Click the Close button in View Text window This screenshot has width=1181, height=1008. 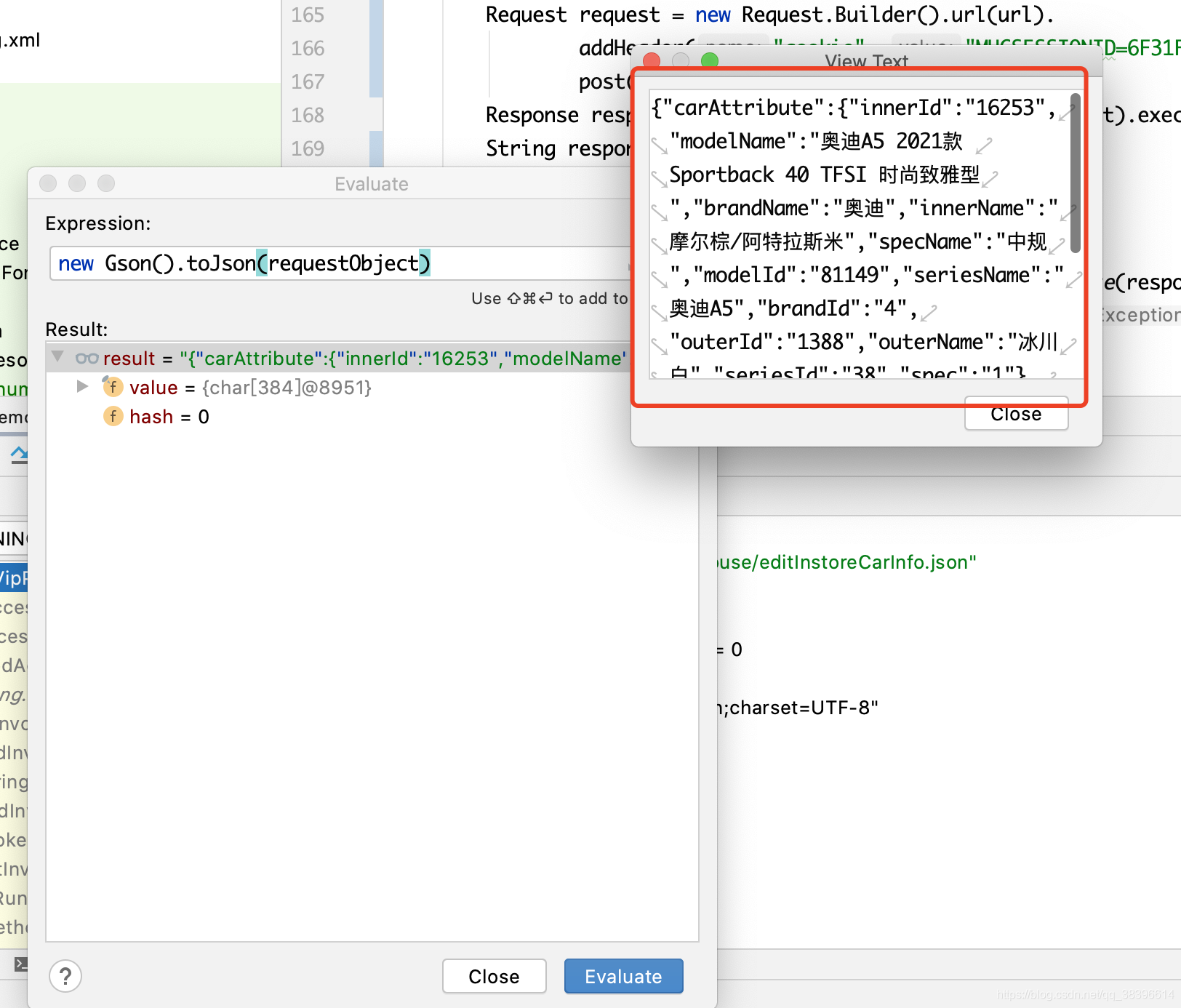click(x=1016, y=414)
